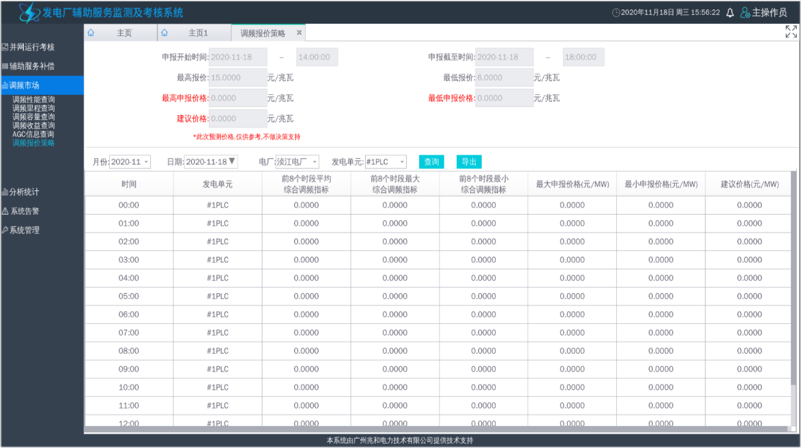The height and width of the screenshot is (448, 801).
Task: Click the 最高报价 input field
Action: coord(237,78)
